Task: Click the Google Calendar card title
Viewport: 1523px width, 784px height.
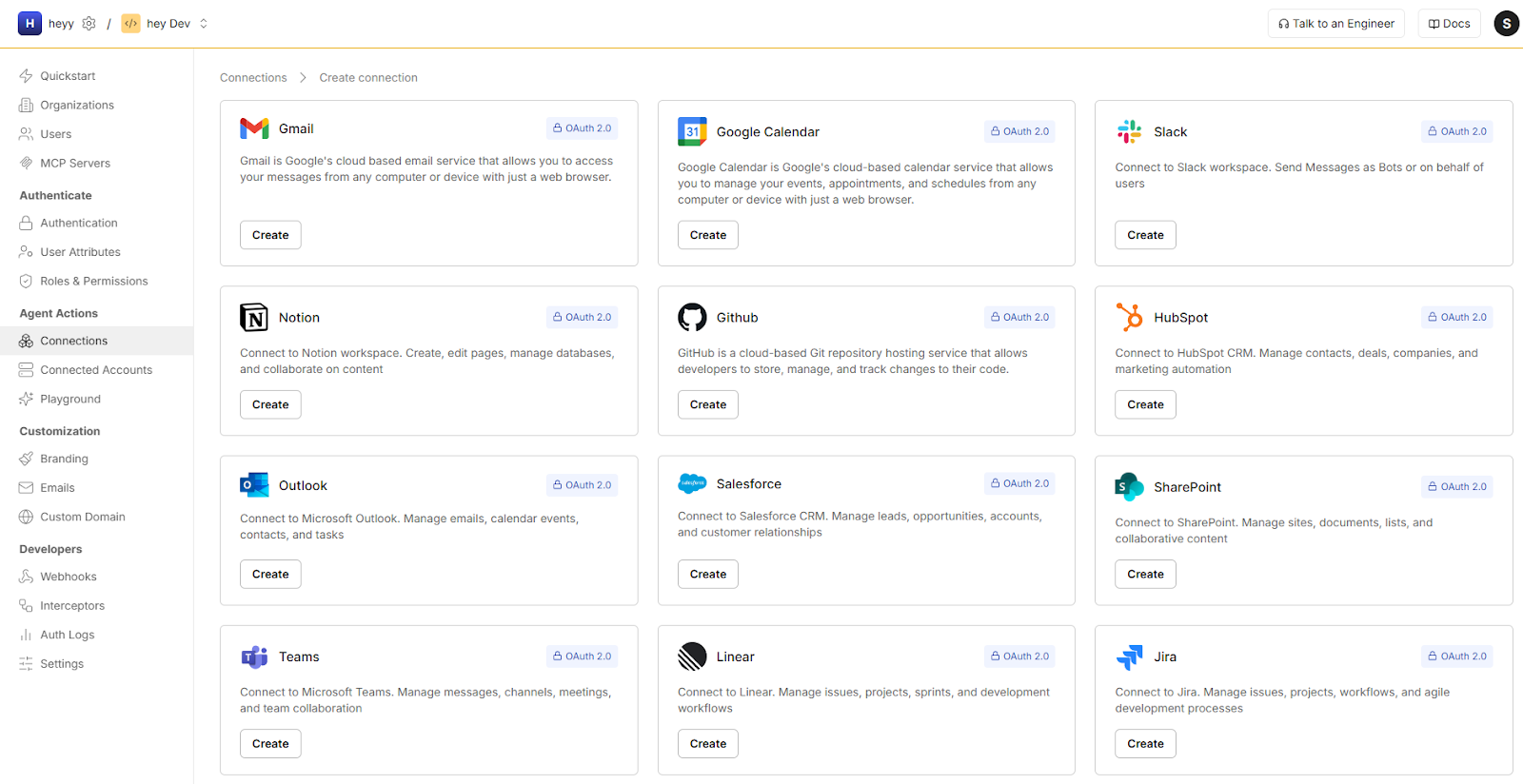Action: (x=767, y=132)
